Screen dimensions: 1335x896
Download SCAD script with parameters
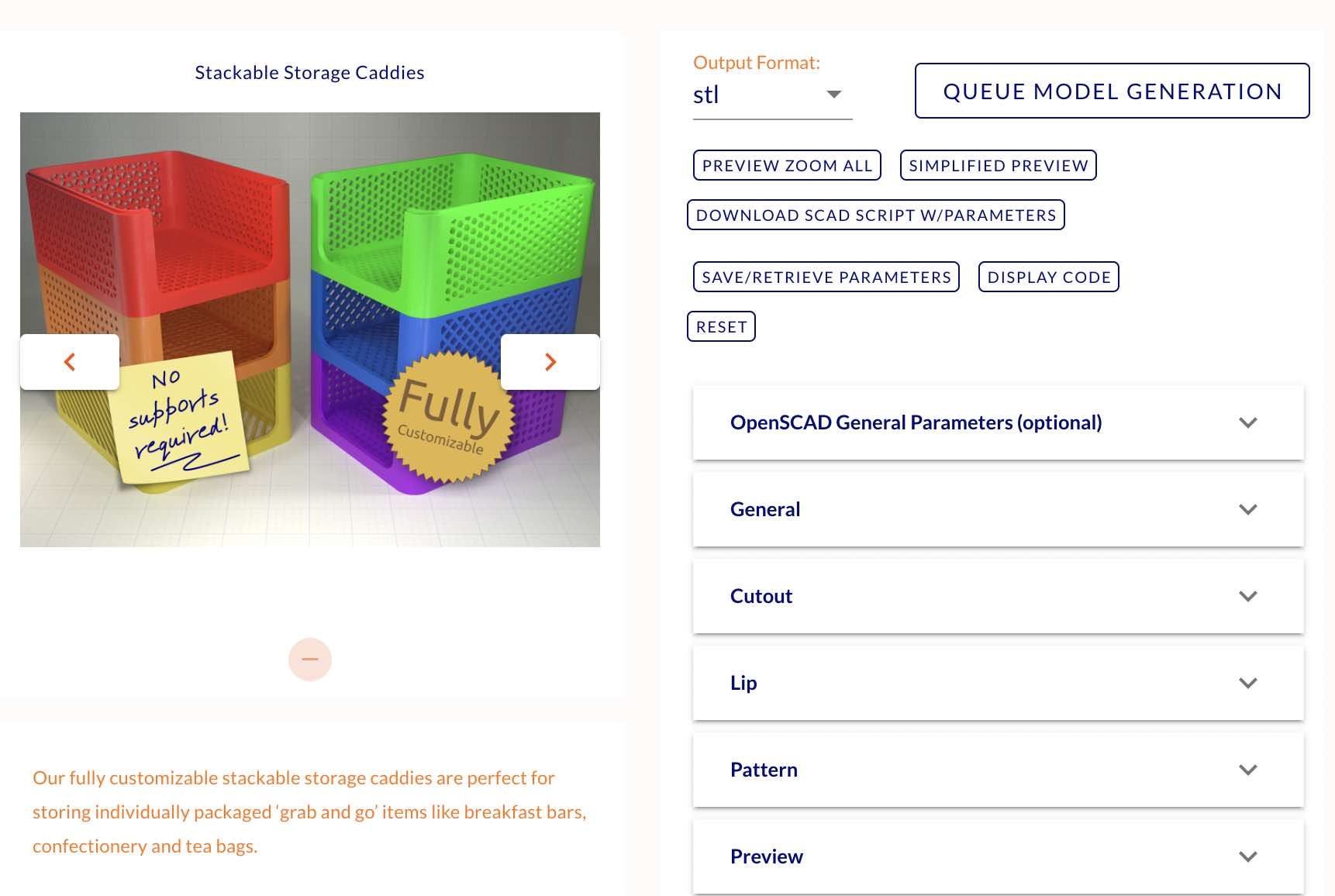pos(875,215)
